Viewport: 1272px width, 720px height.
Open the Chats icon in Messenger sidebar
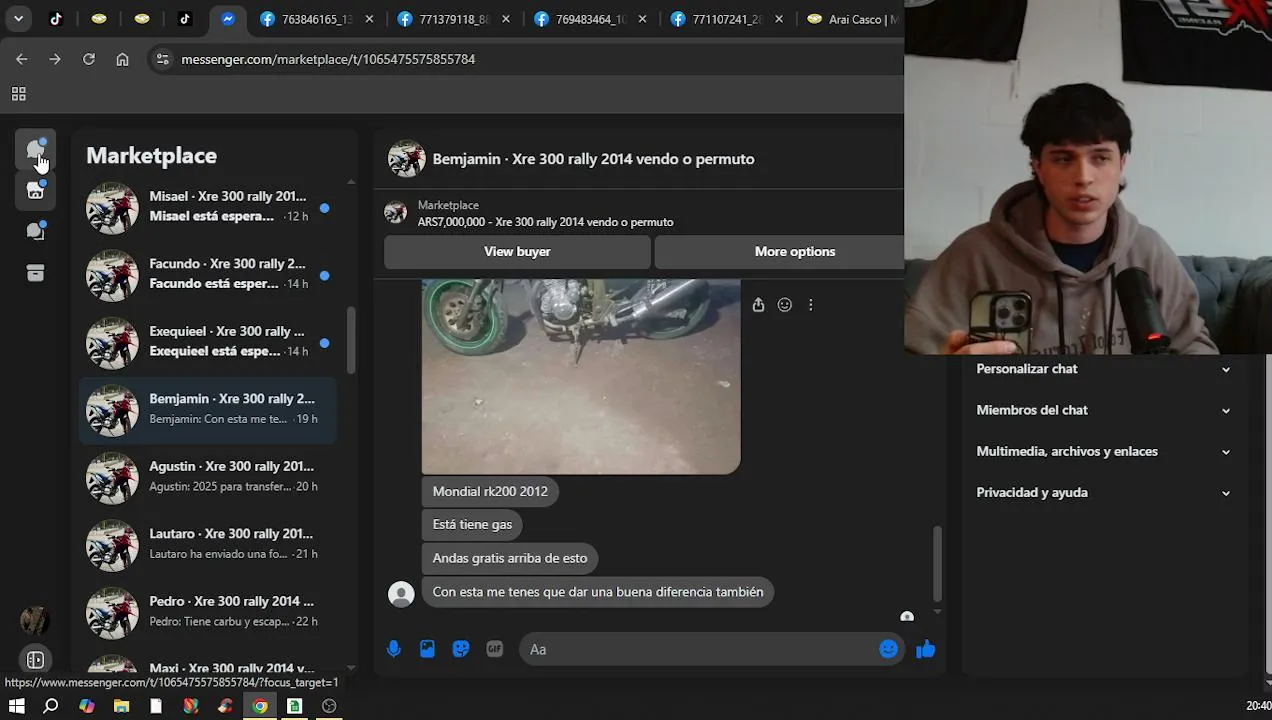coord(35,150)
